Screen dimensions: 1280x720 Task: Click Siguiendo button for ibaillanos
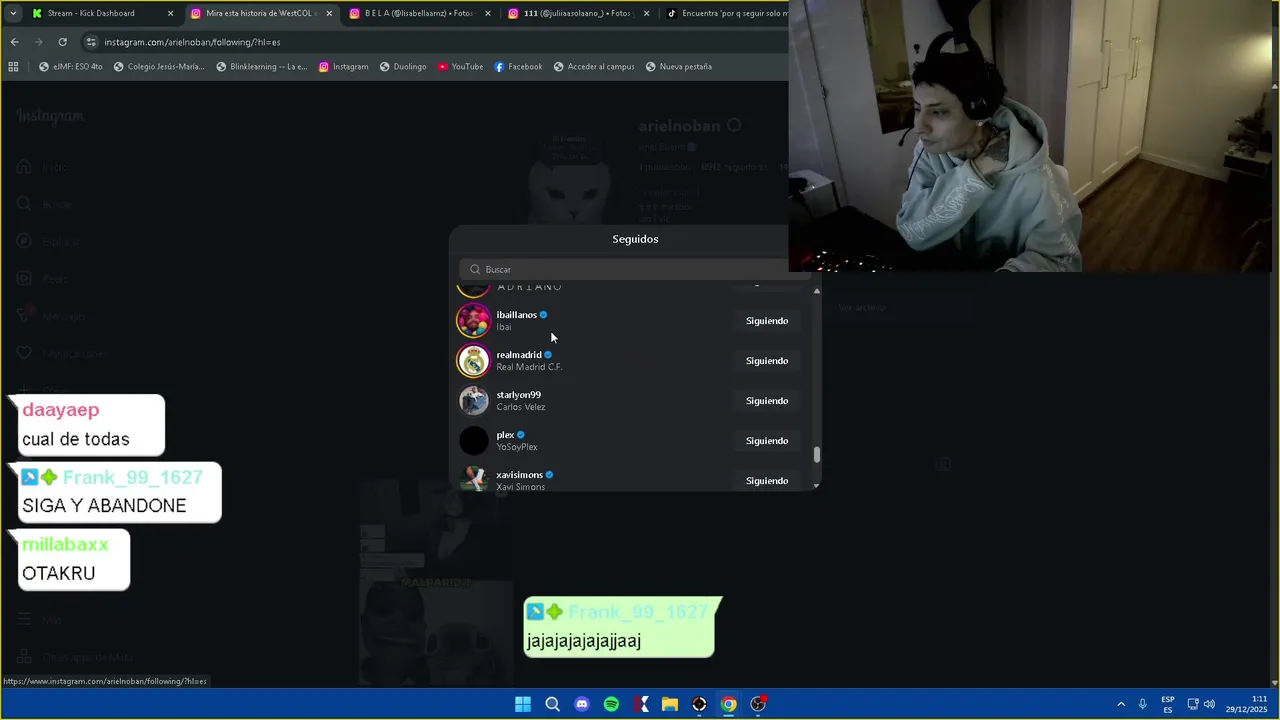pos(767,321)
